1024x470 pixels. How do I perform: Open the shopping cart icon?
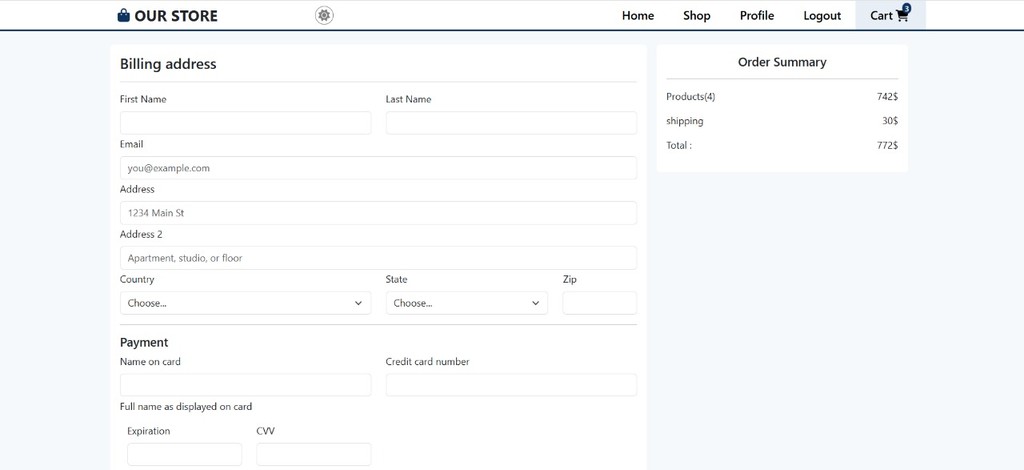[x=902, y=16]
